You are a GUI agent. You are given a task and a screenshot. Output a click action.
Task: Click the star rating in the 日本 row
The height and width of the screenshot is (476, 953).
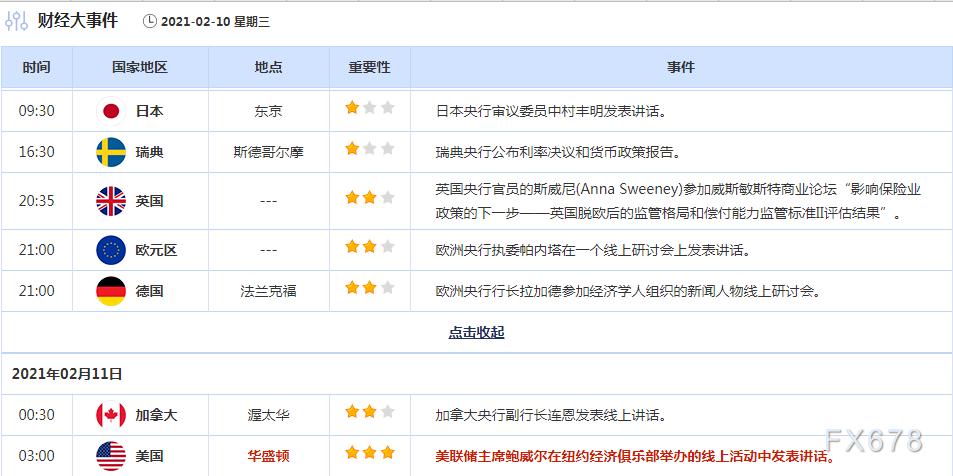370,108
